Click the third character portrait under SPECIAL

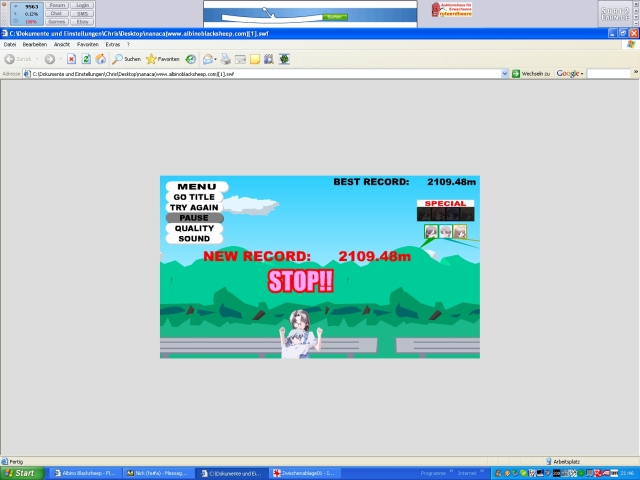pos(460,231)
